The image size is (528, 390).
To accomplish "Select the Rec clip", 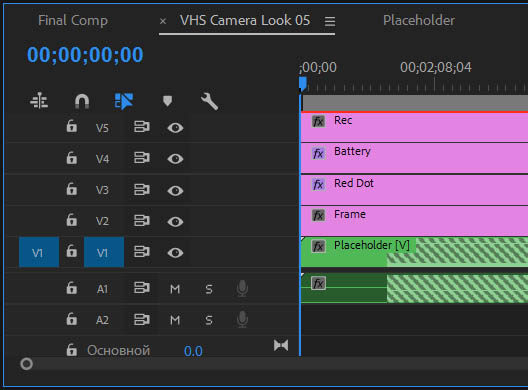I will click(x=414, y=127).
